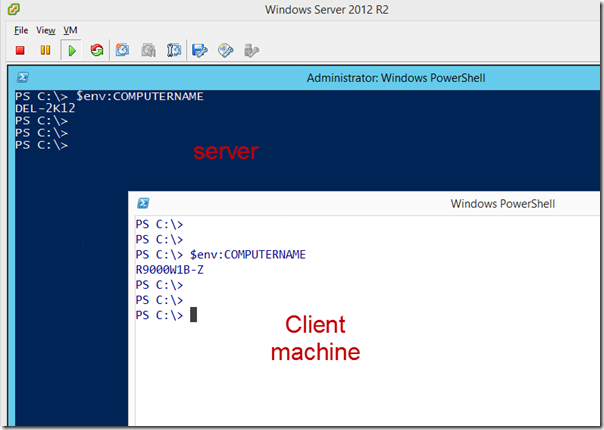Screen dimensions: 604x430
Task: Click R9000W1B-Z output in client console
Action: [169, 270]
